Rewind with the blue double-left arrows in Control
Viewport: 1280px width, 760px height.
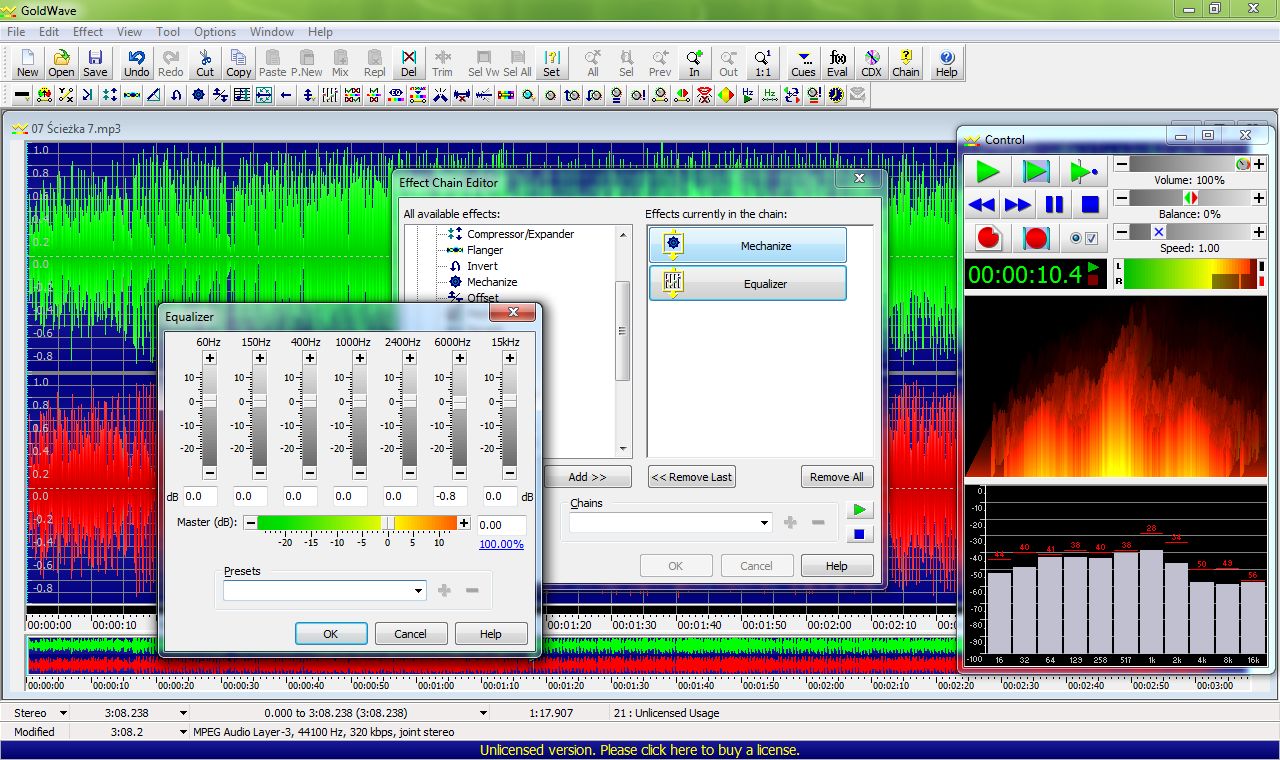[982, 205]
